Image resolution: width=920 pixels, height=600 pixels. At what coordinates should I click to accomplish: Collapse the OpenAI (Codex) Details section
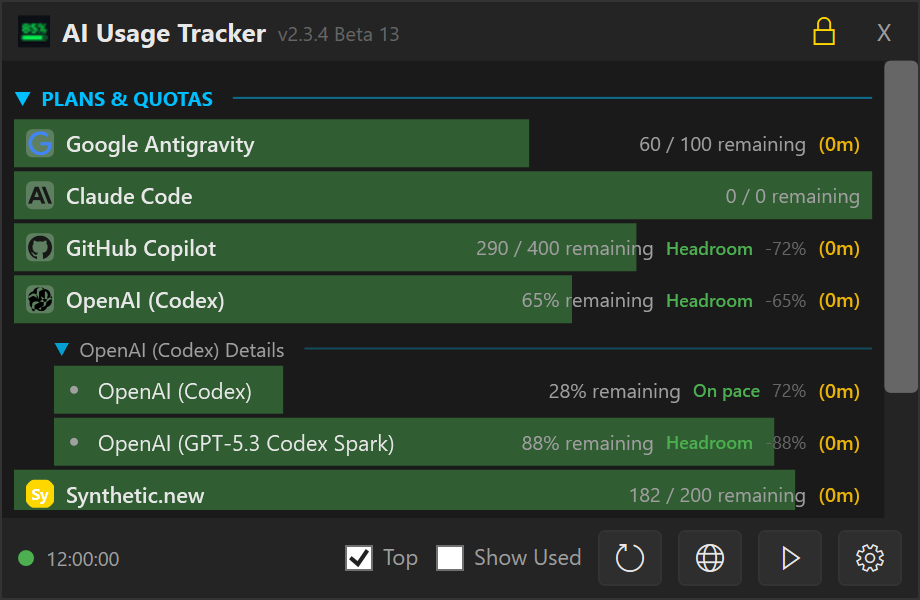coord(62,350)
